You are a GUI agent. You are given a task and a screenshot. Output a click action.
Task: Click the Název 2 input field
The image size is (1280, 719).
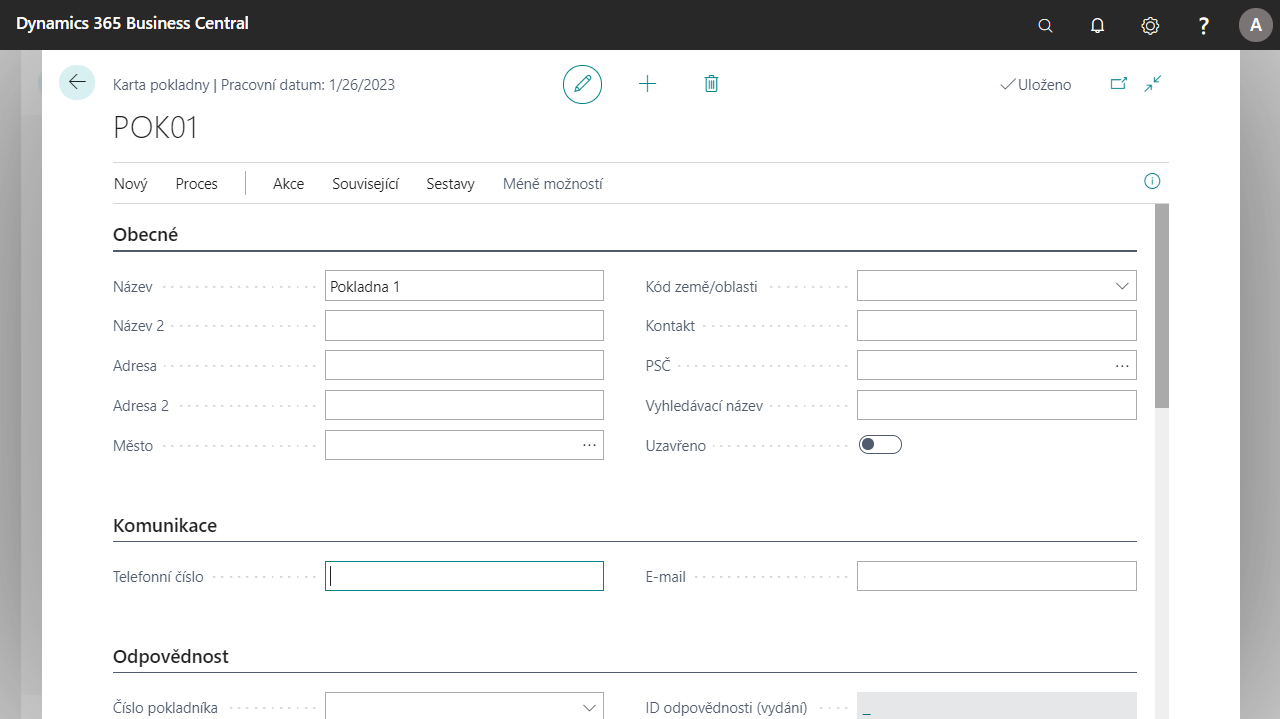(464, 326)
